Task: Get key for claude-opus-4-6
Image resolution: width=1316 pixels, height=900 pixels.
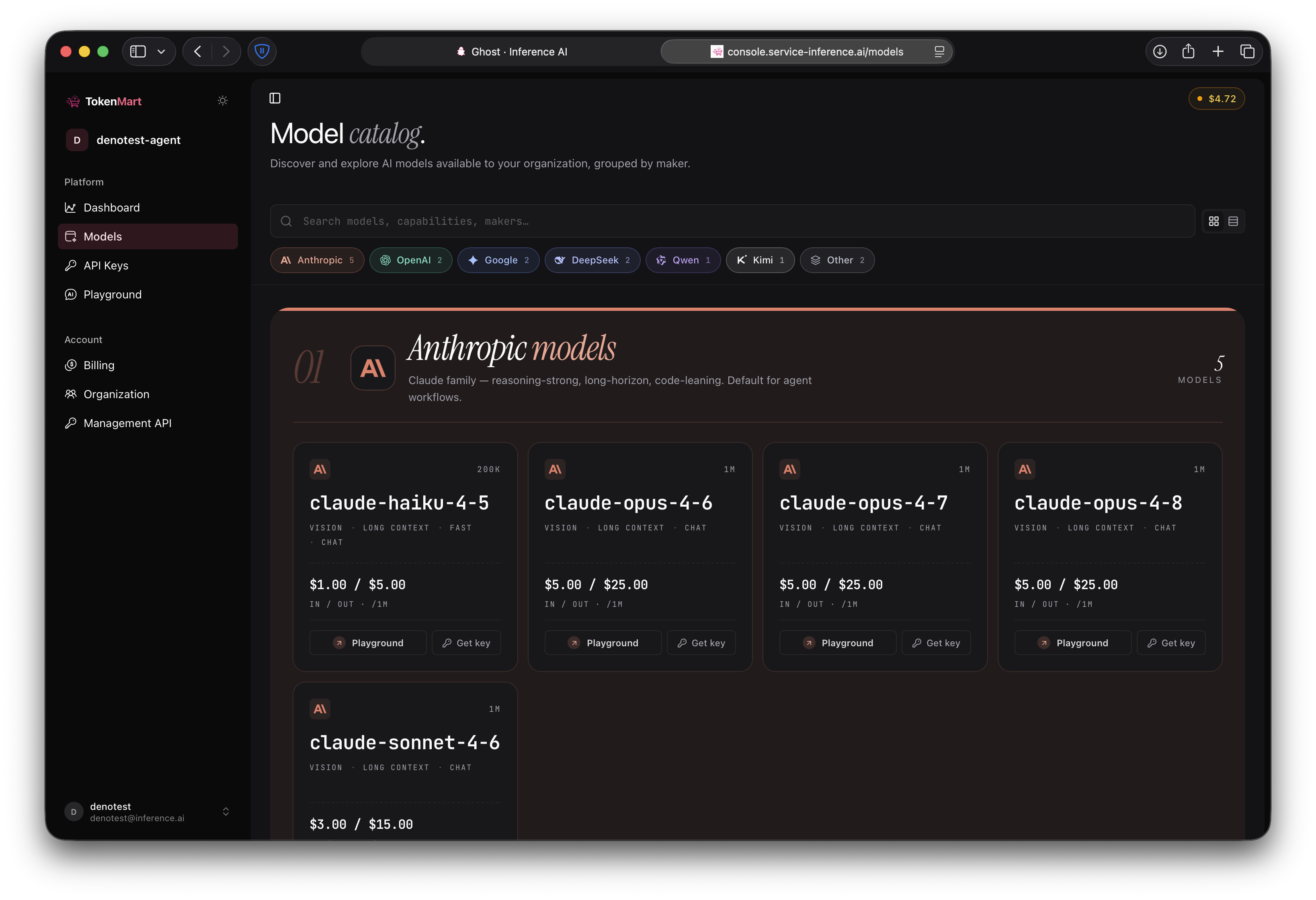Action: click(x=701, y=643)
